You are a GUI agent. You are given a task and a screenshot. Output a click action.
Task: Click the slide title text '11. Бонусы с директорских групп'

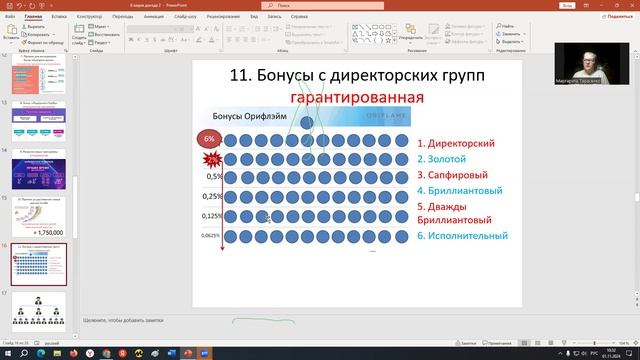point(357,75)
